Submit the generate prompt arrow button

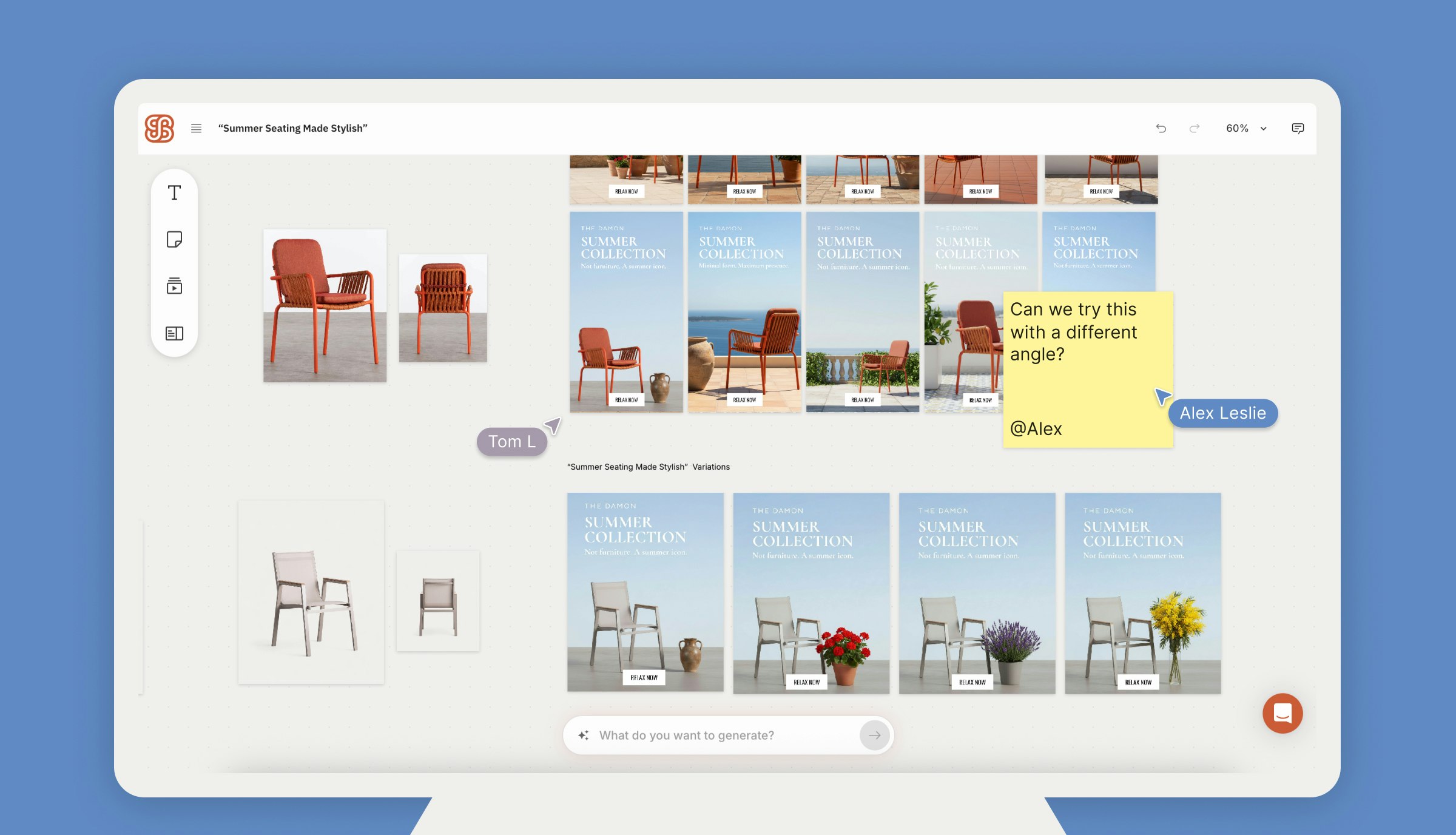click(874, 735)
